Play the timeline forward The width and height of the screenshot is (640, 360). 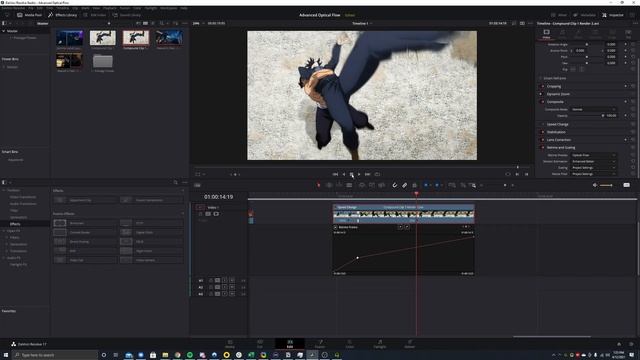(x=359, y=174)
